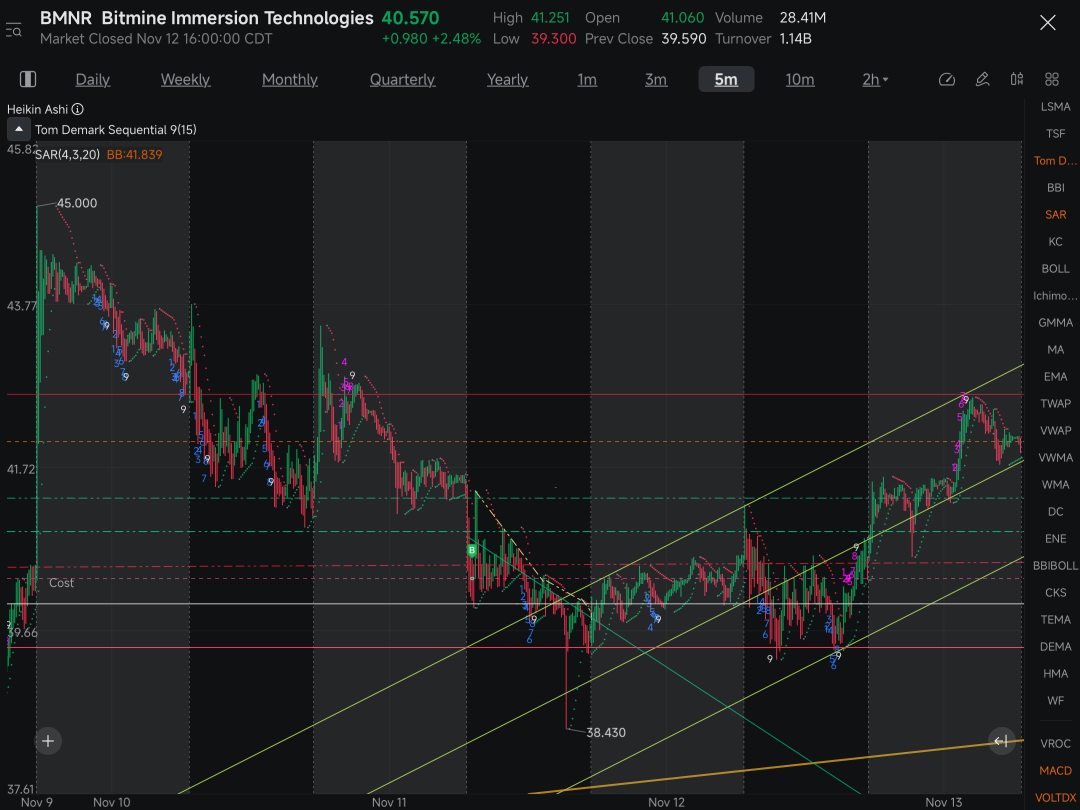Select the pencil drawing tool icon
The image size is (1080, 810).
click(982, 79)
